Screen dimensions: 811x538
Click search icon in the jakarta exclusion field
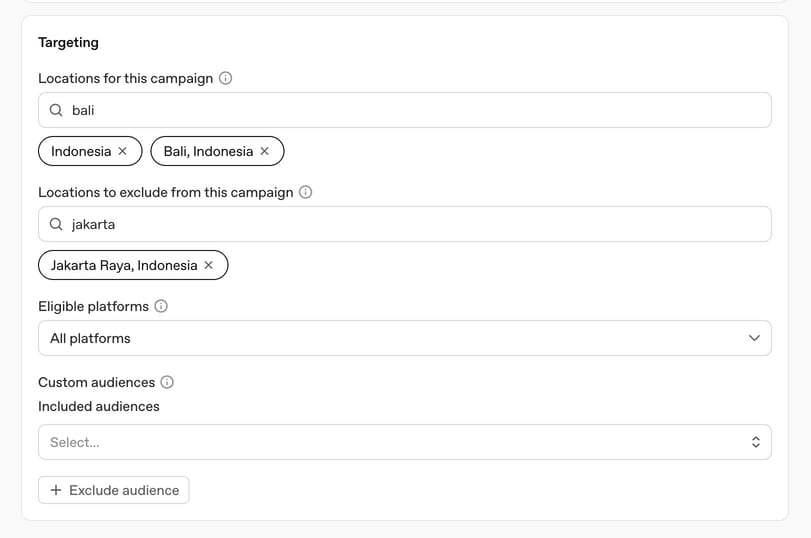[56, 224]
